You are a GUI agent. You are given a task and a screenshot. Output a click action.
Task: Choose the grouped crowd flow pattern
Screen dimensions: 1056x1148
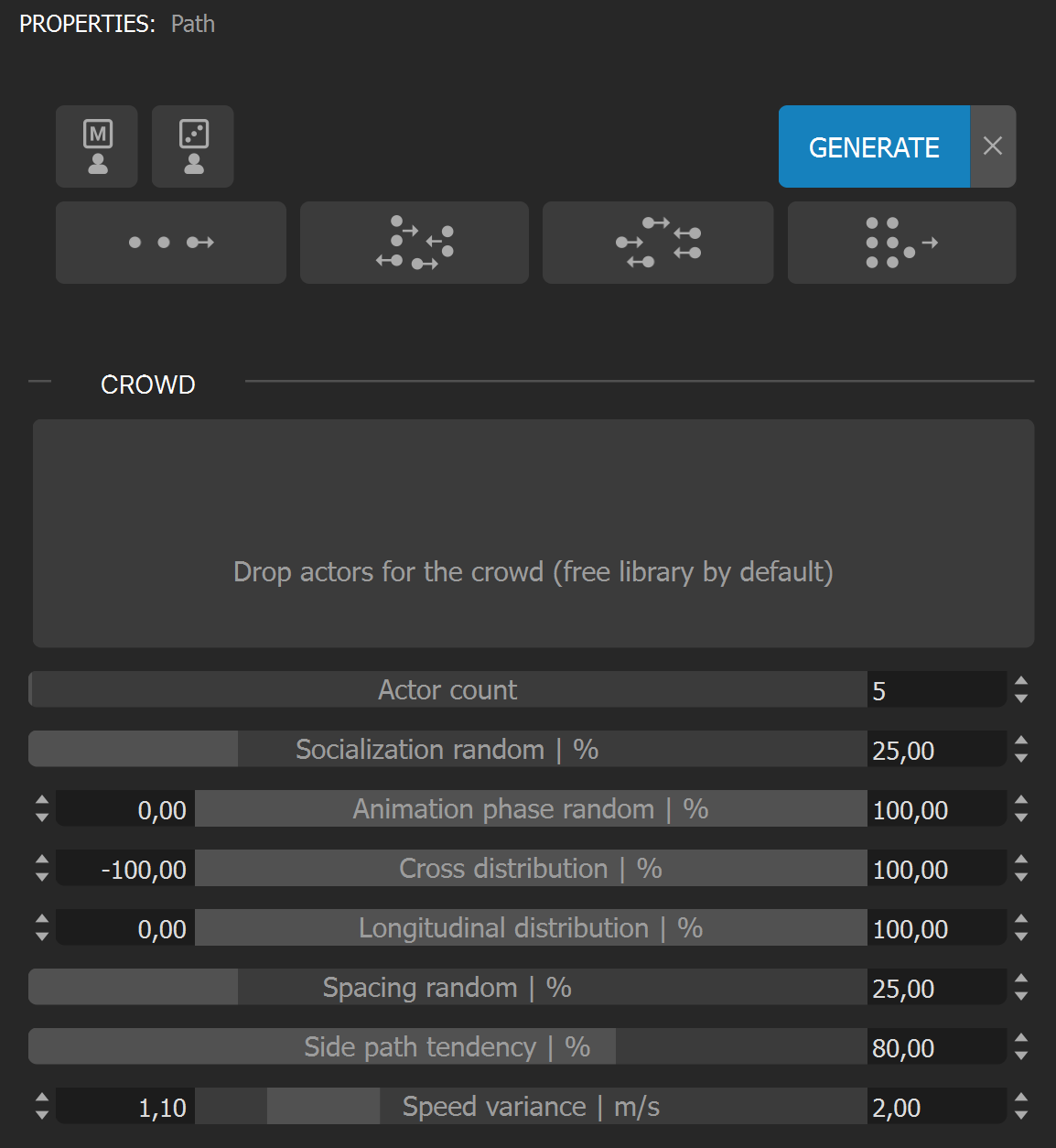tap(902, 243)
